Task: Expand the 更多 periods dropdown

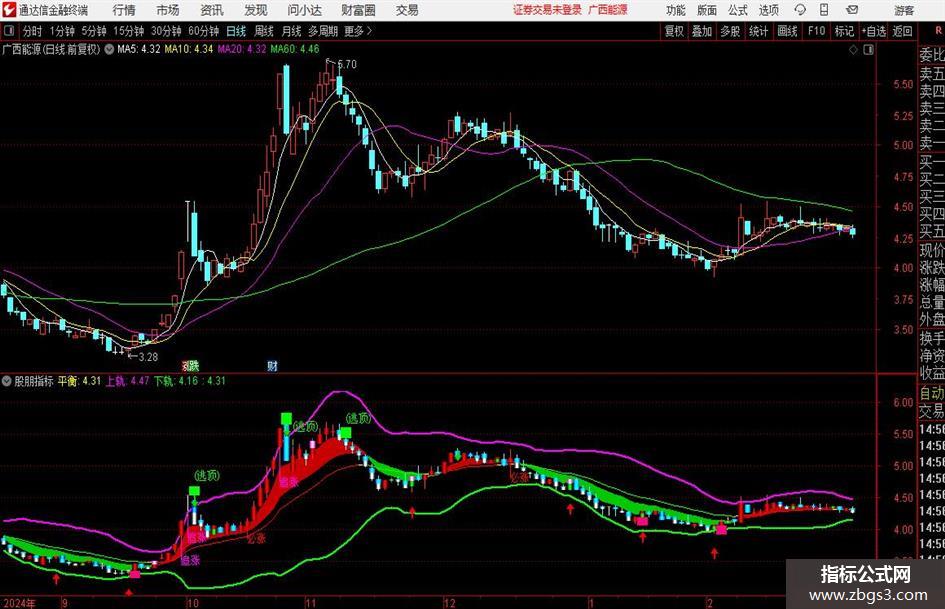Action: pos(358,31)
